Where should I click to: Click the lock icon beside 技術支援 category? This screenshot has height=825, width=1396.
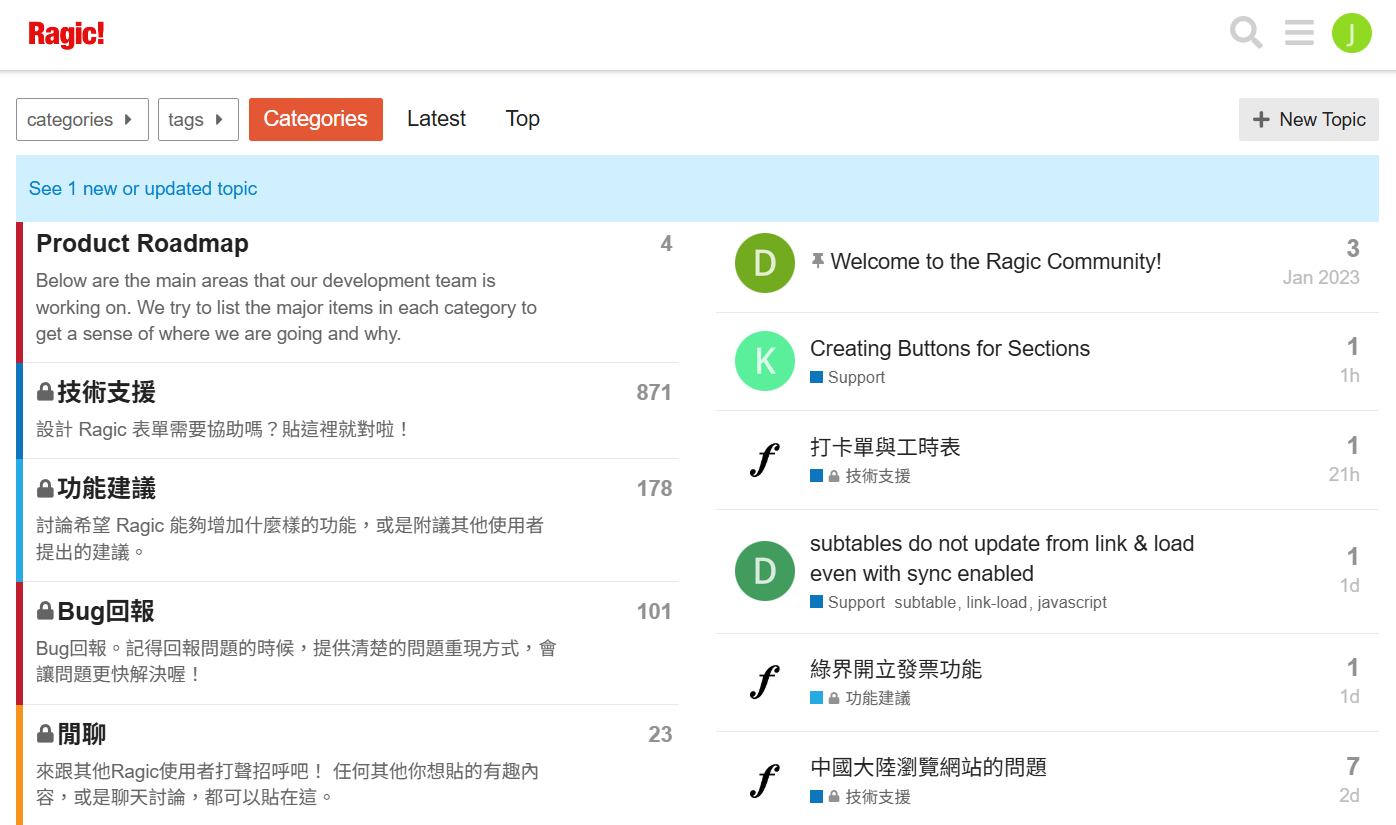coord(45,392)
